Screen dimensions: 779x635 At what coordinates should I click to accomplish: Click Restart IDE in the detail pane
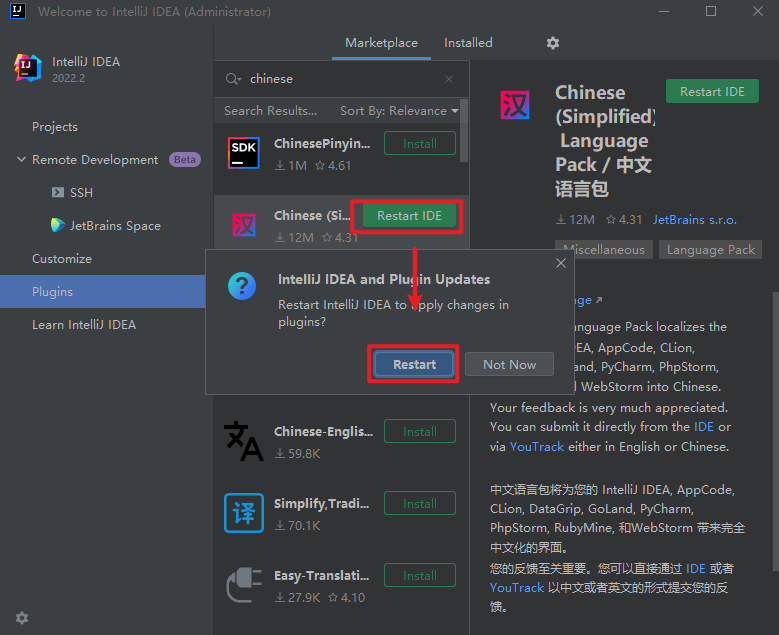click(x=712, y=91)
